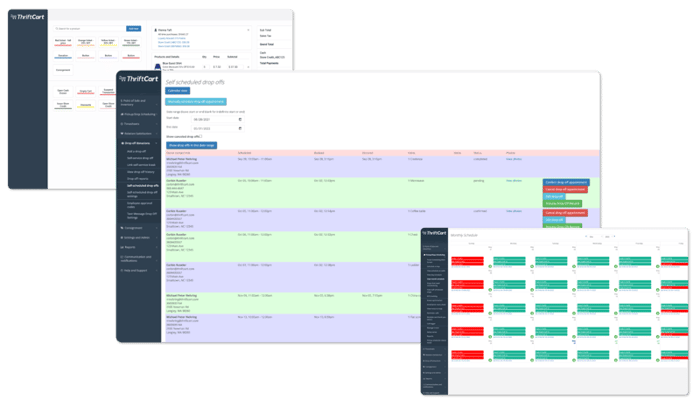Viewport: 700px width, 406px height.
Task: Click the Drop-off donations sidebar icon
Action: point(120,145)
